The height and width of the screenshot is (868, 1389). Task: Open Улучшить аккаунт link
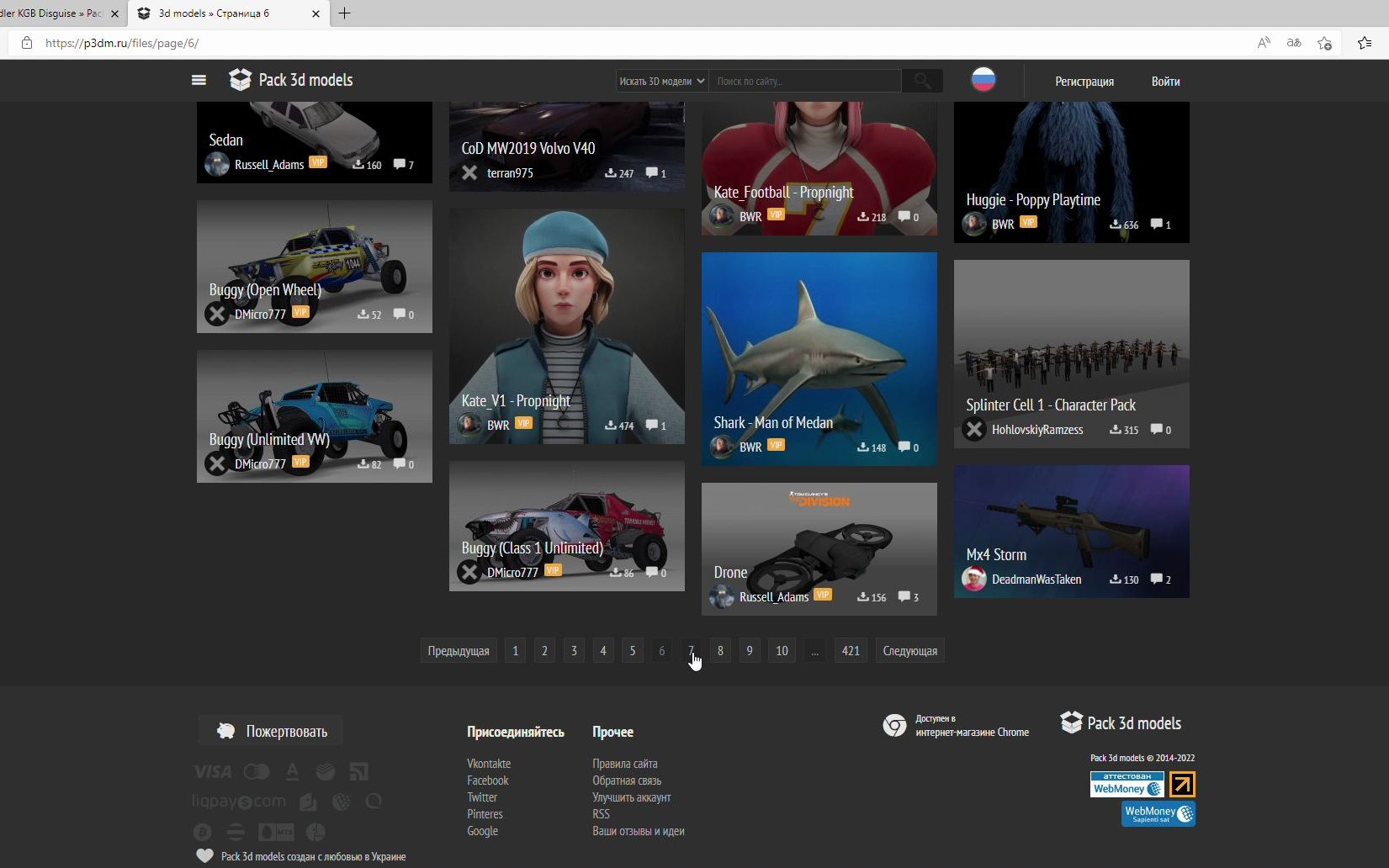(x=632, y=797)
